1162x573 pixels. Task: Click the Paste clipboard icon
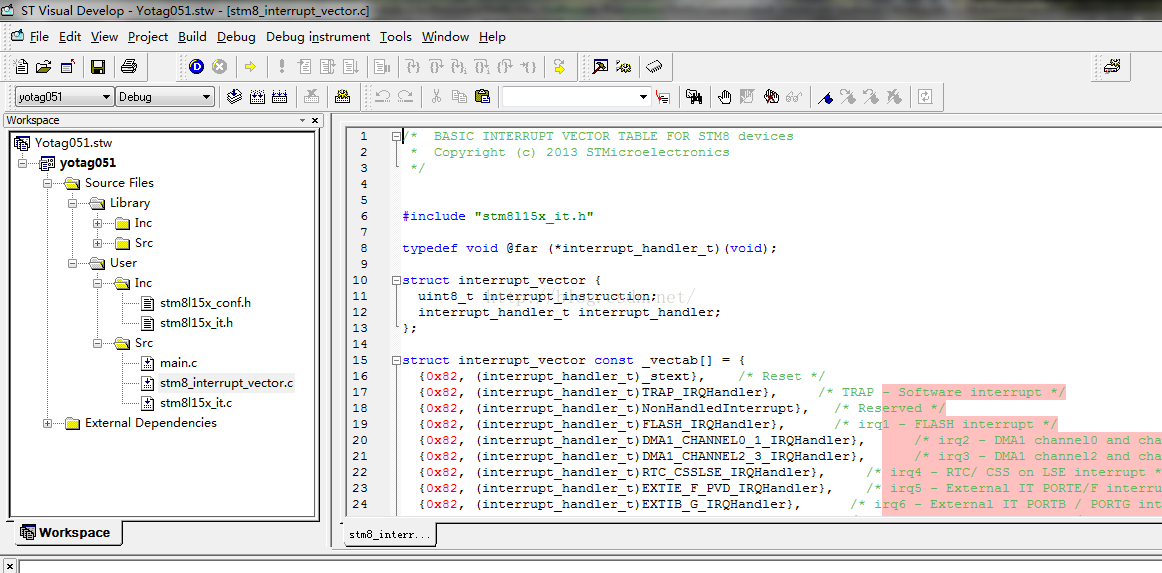482,97
